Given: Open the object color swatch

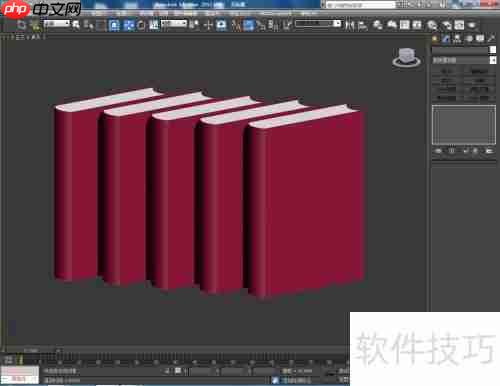Looking at the screenshot, I should point(493,50).
